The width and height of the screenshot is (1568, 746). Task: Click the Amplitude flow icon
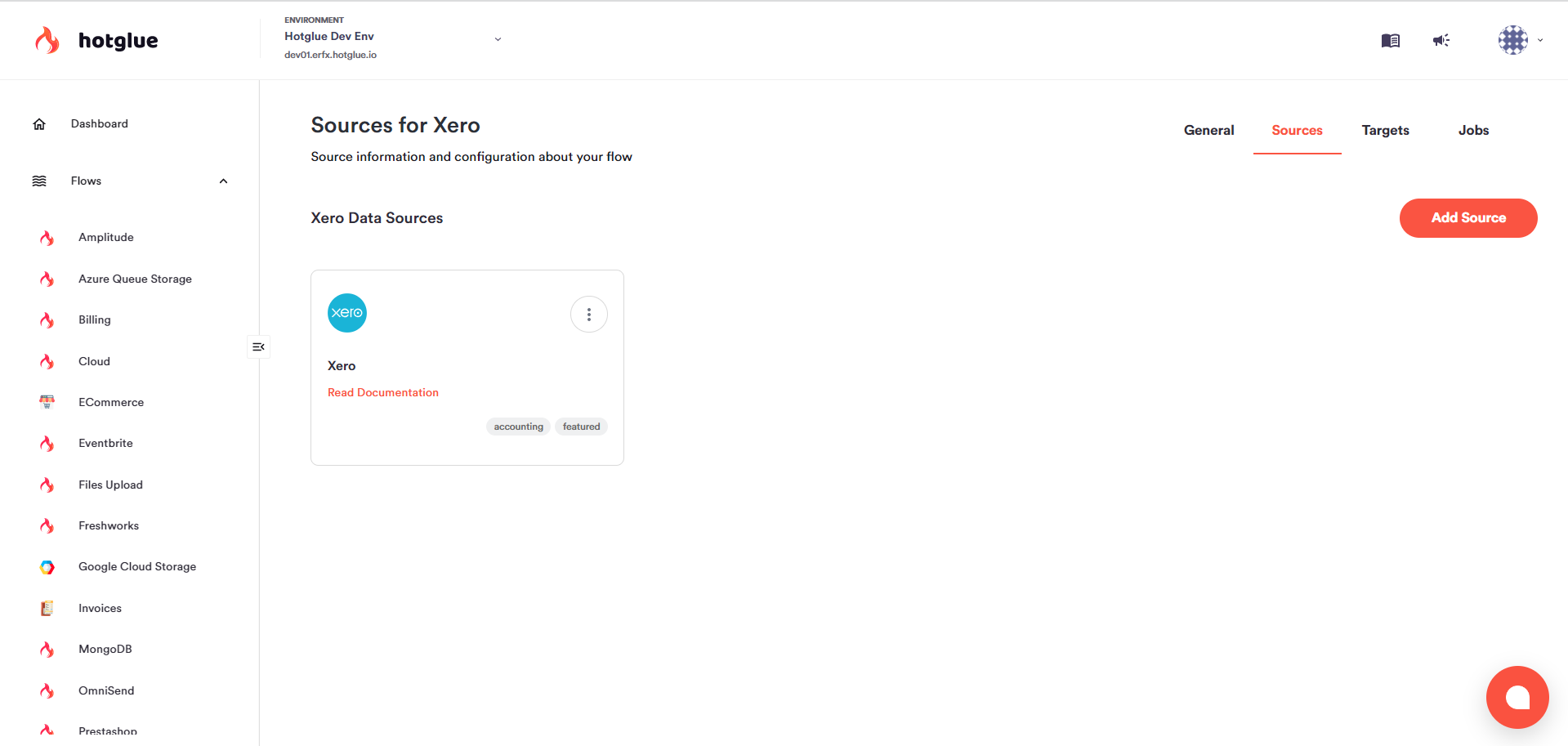click(47, 238)
